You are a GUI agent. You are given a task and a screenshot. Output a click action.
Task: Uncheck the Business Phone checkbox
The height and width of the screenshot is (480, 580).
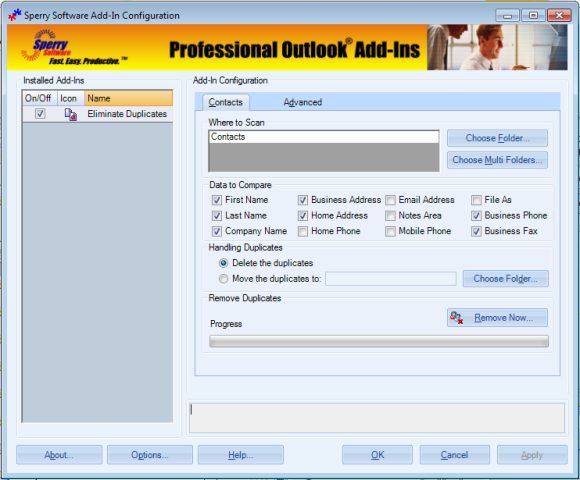[x=476, y=216]
